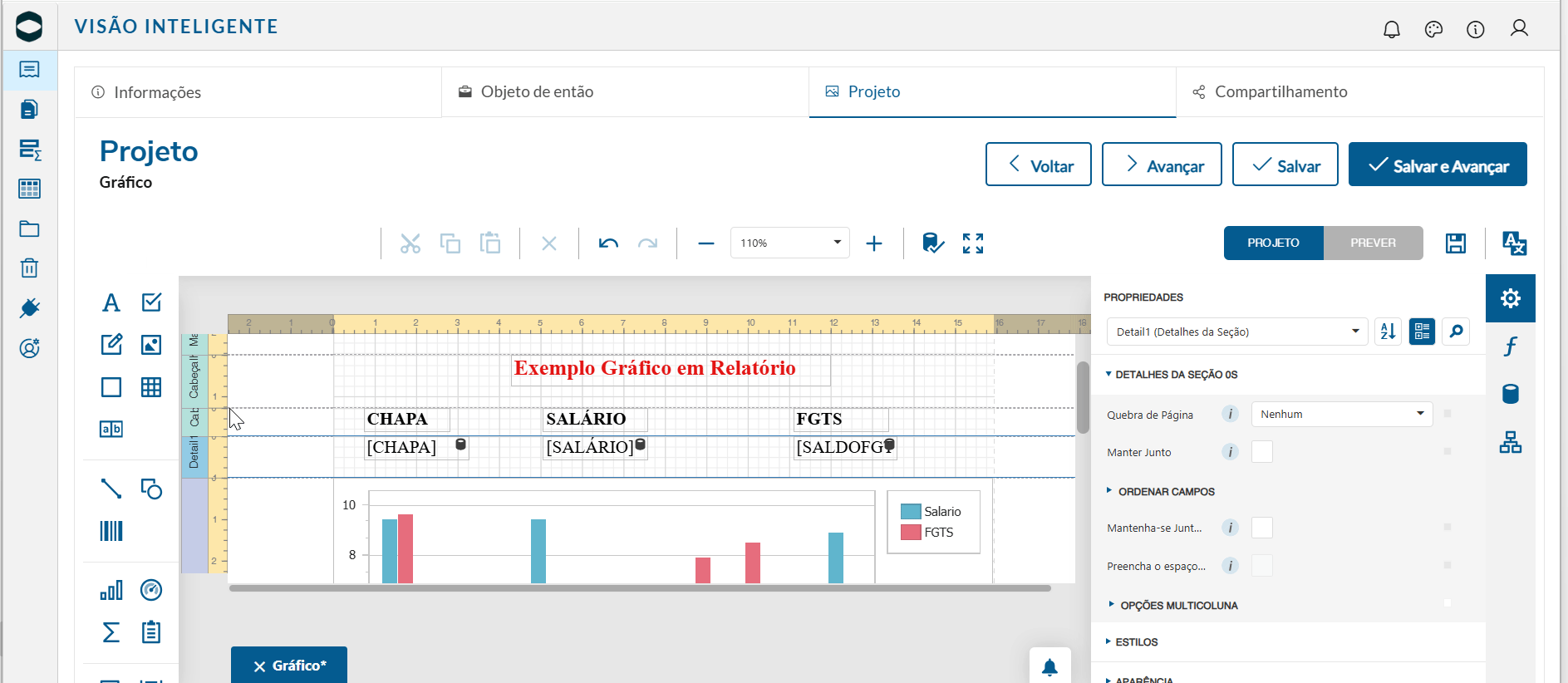Click the canvas horizontal scrollbar
This screenshot has height=683, width=1568.
(x=640, y=588)
